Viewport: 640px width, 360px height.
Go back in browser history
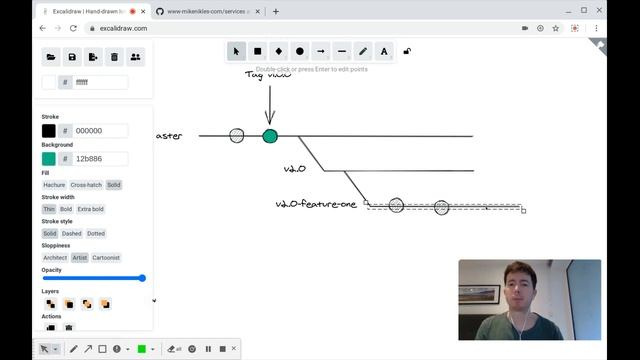click(42, 28)
